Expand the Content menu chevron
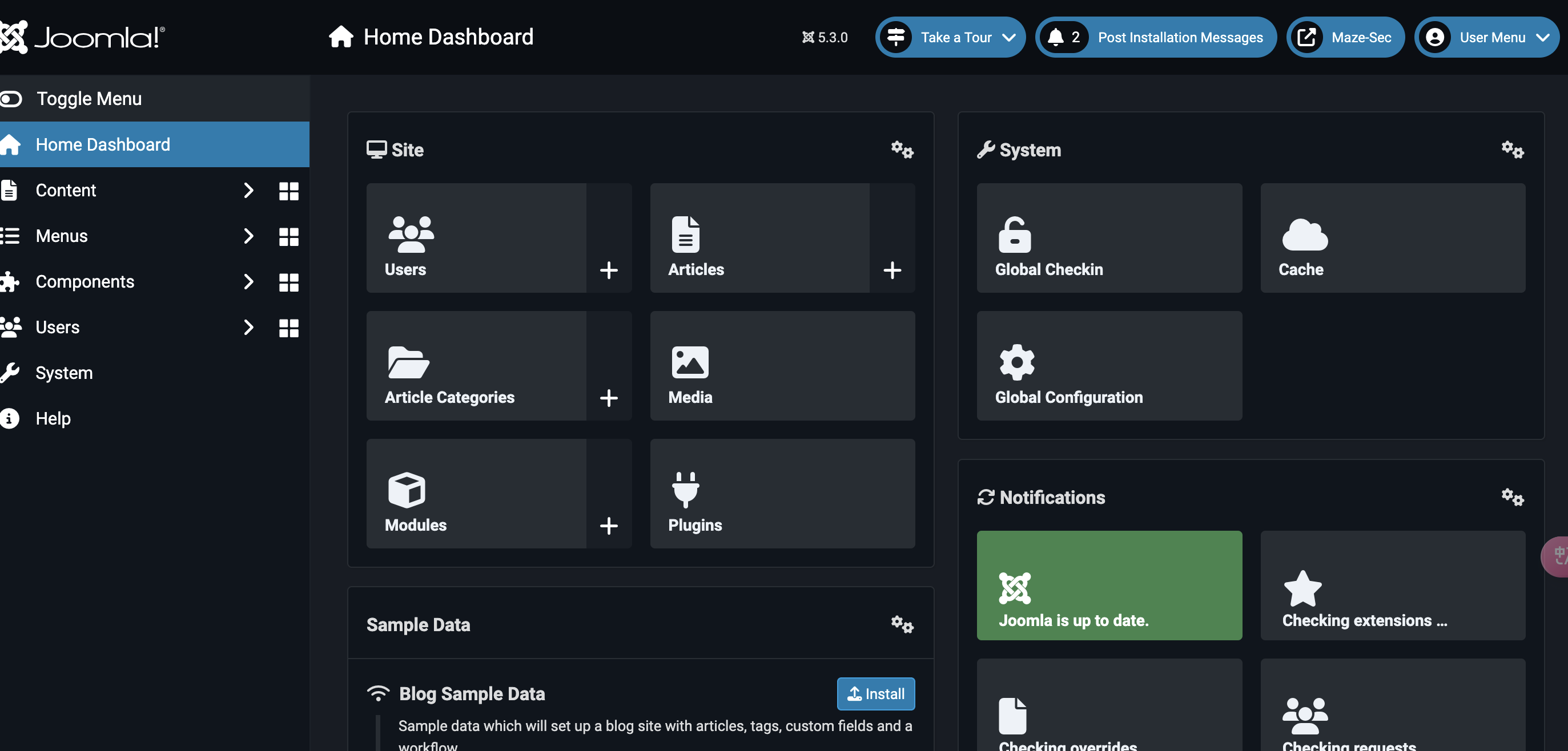The width and height of the screenshot is (1568, 751). click(x=248, y=191)
